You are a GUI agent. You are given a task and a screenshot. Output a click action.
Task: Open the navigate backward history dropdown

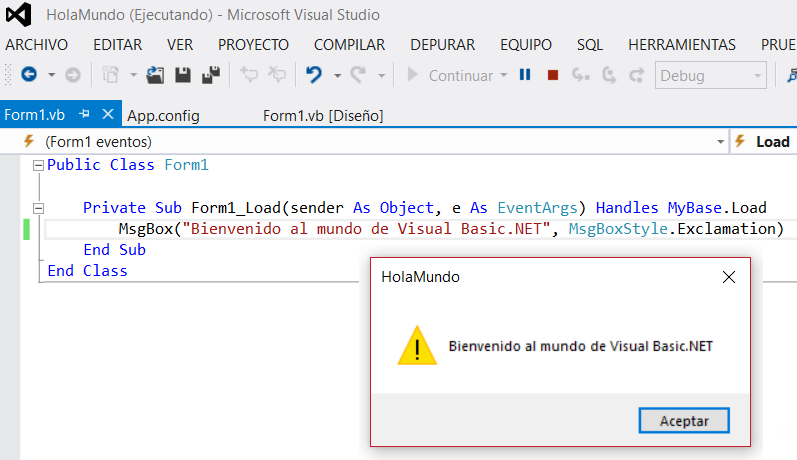tap(51, 75)
